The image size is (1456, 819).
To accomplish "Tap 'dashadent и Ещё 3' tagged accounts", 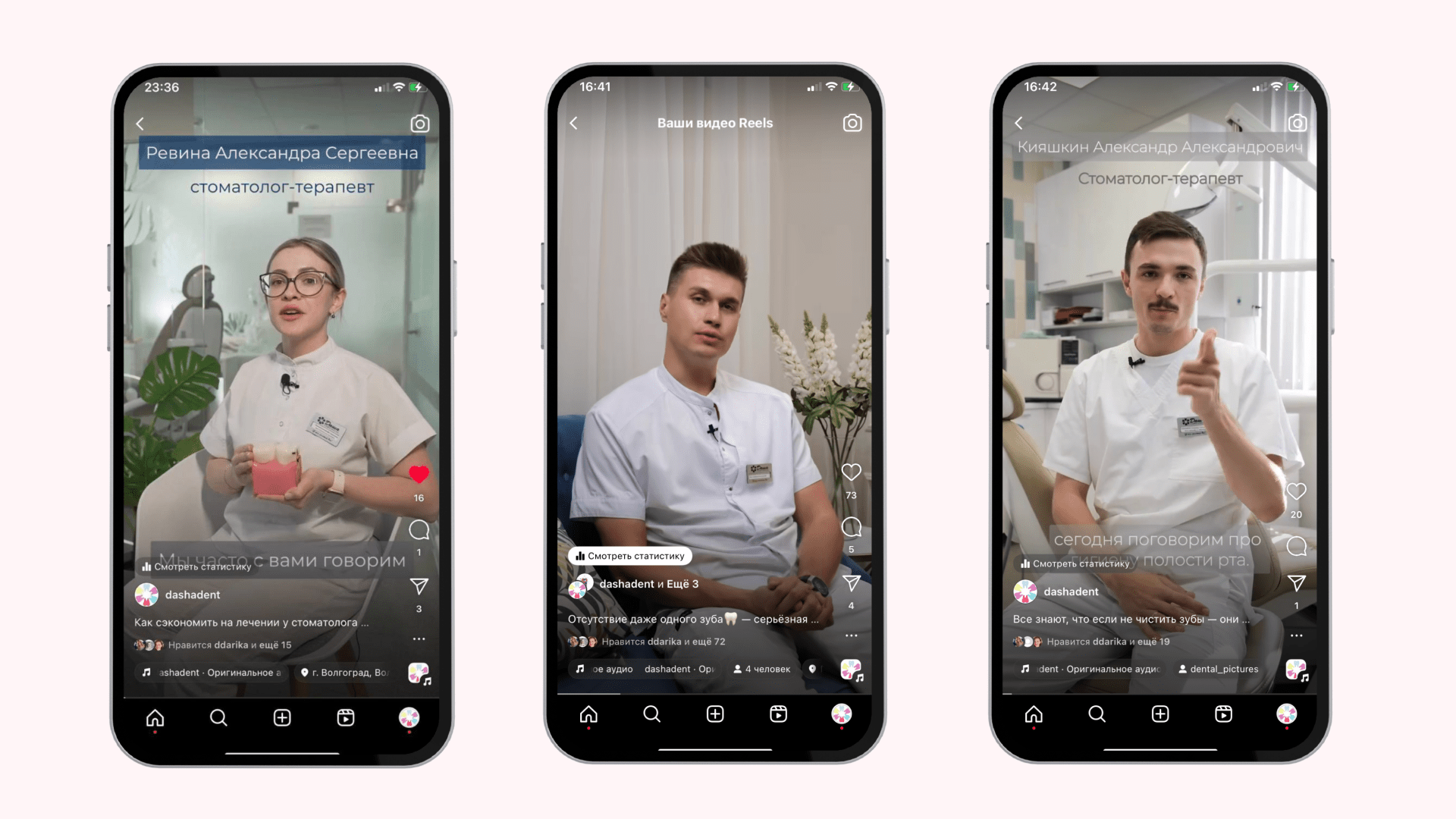I will (x=648, y=583).
